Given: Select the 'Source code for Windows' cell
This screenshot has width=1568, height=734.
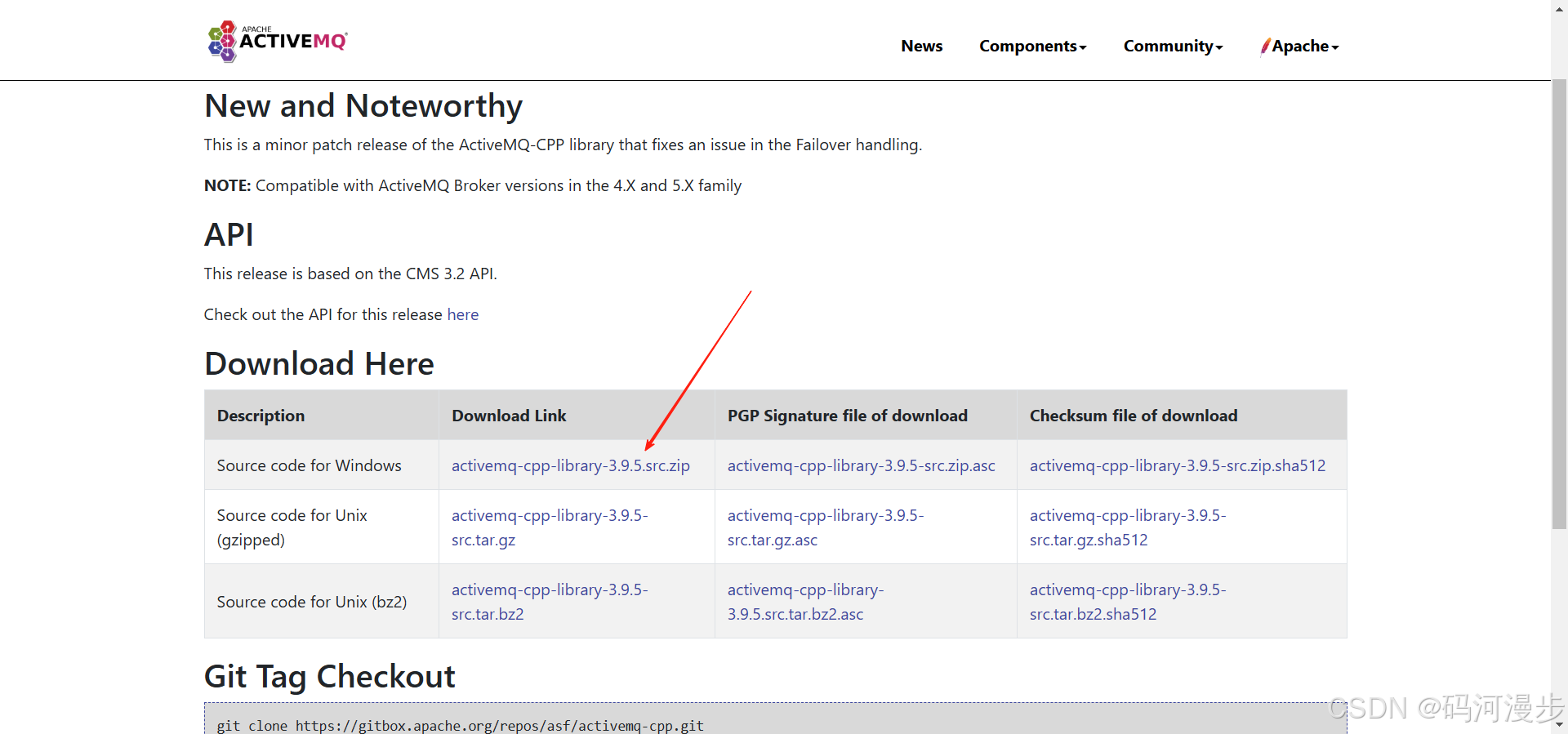Looking at the screenshot, I should click(x=321, y=465).
